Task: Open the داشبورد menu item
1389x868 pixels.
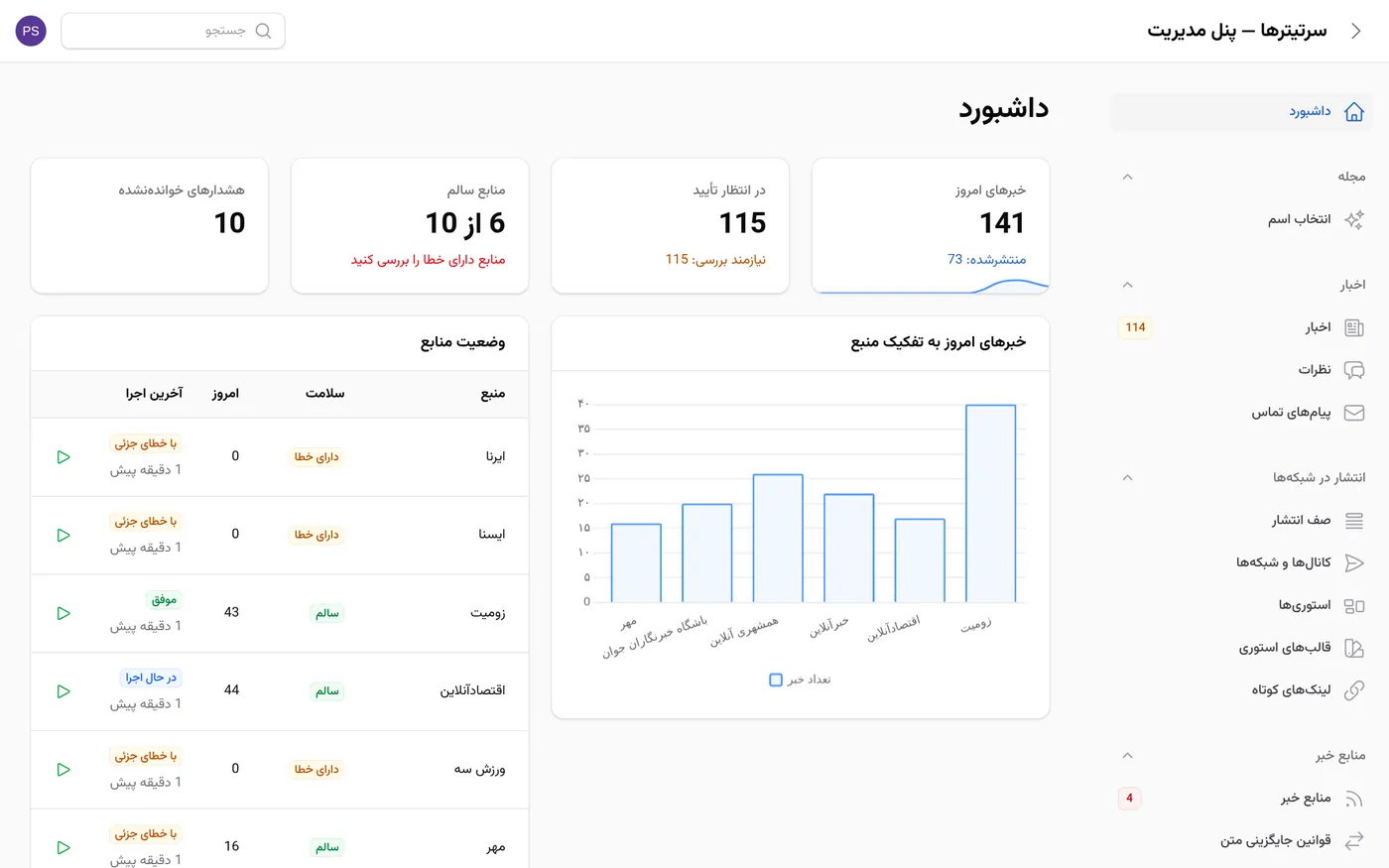Action: [1242, 112]
